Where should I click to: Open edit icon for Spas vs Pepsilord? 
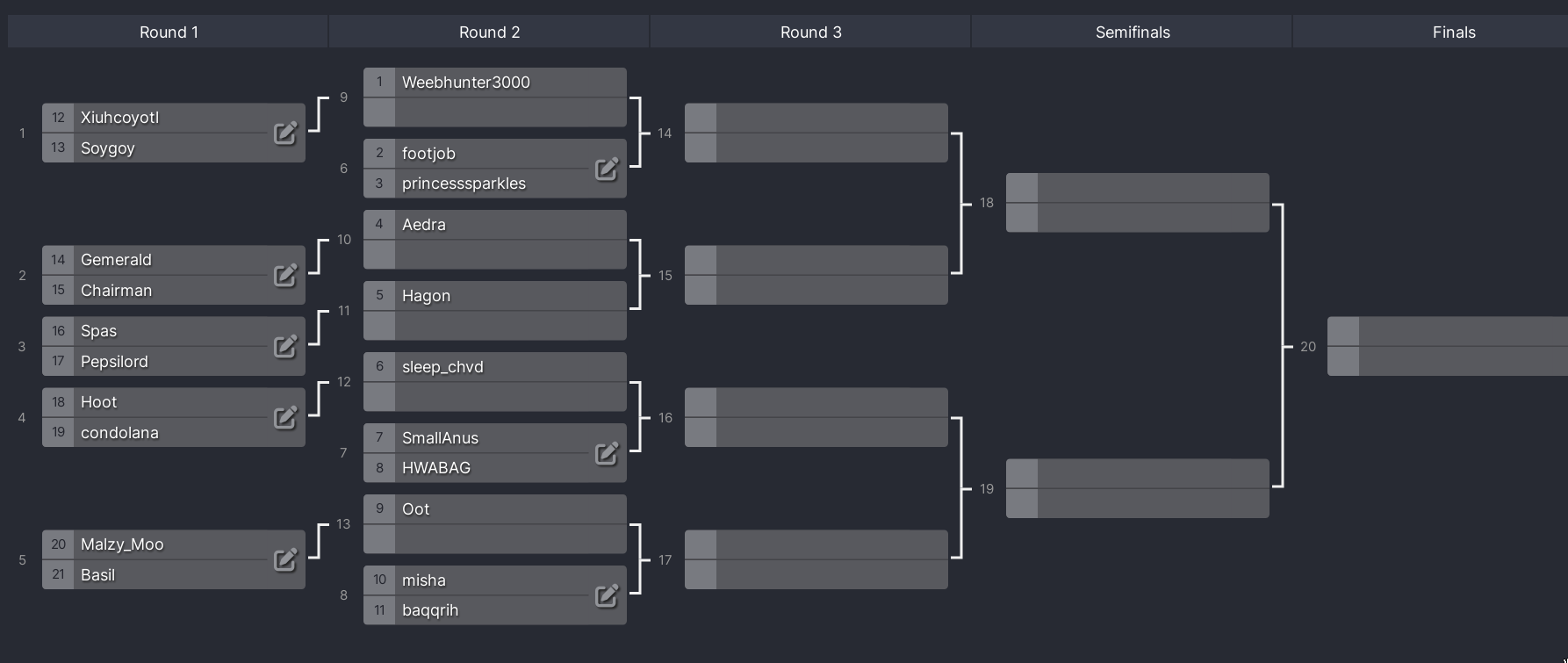pos(285,347)
